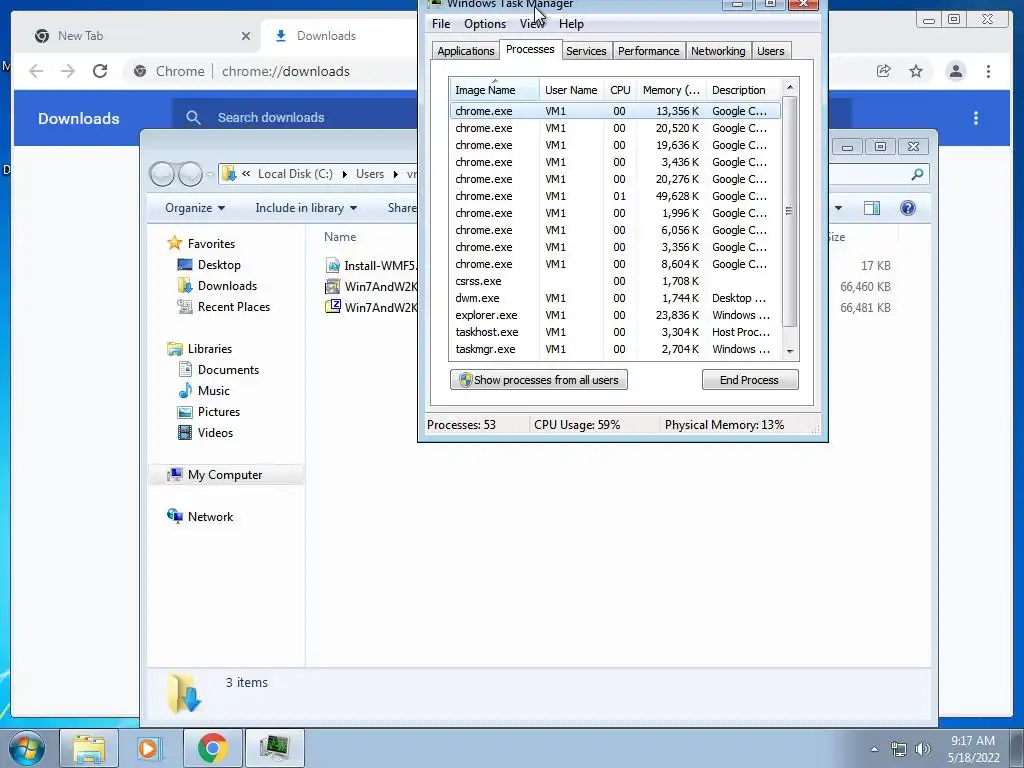Show hidden tray icons arrow
The width and height of the screenshot is (1024, 768).
[874, 749]
